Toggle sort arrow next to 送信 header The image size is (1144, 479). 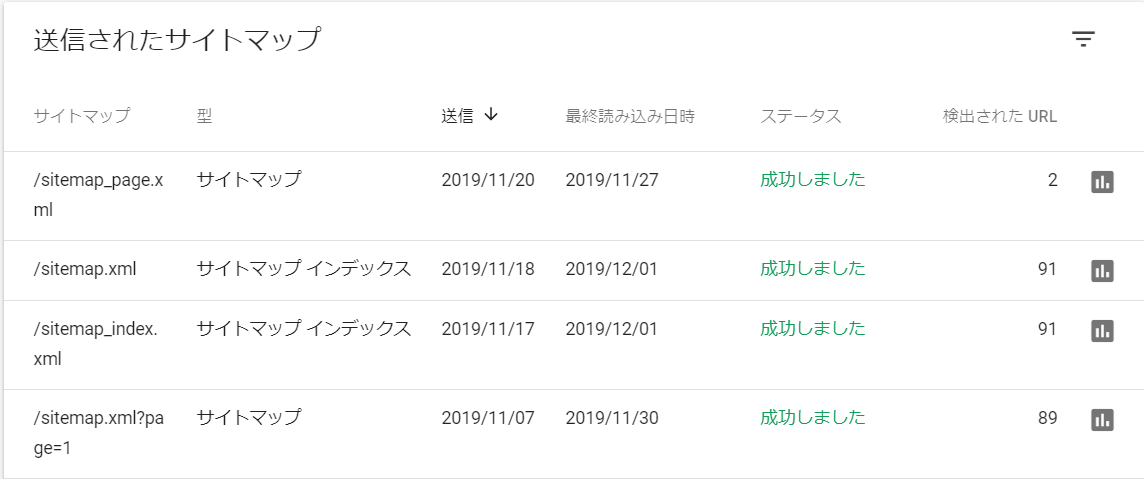tap(491, 114)
